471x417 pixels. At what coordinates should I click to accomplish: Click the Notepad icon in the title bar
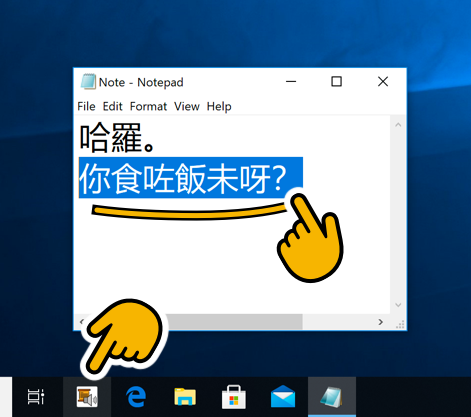coord(88,82)
